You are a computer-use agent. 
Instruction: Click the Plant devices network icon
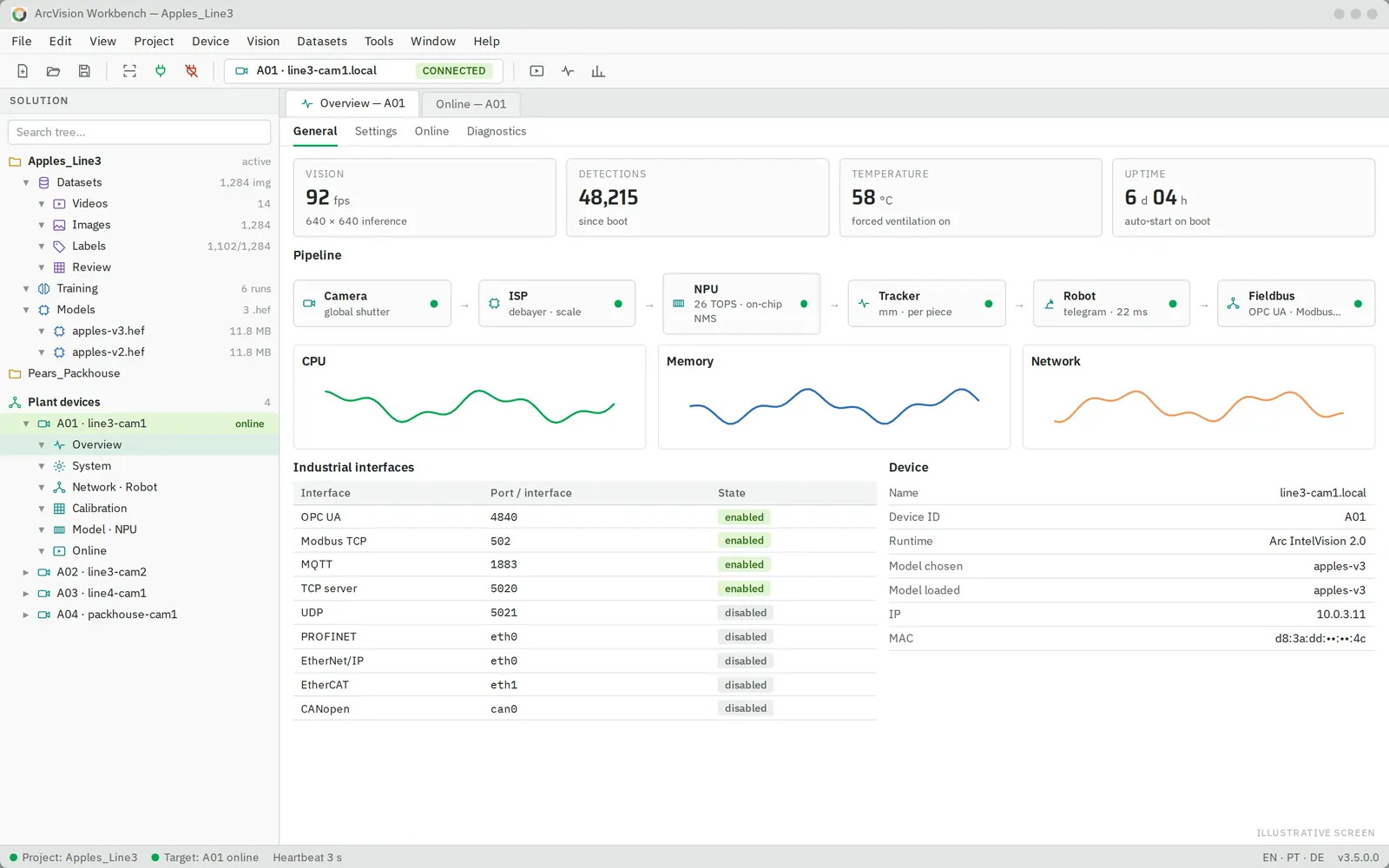(x=15, y=402)
